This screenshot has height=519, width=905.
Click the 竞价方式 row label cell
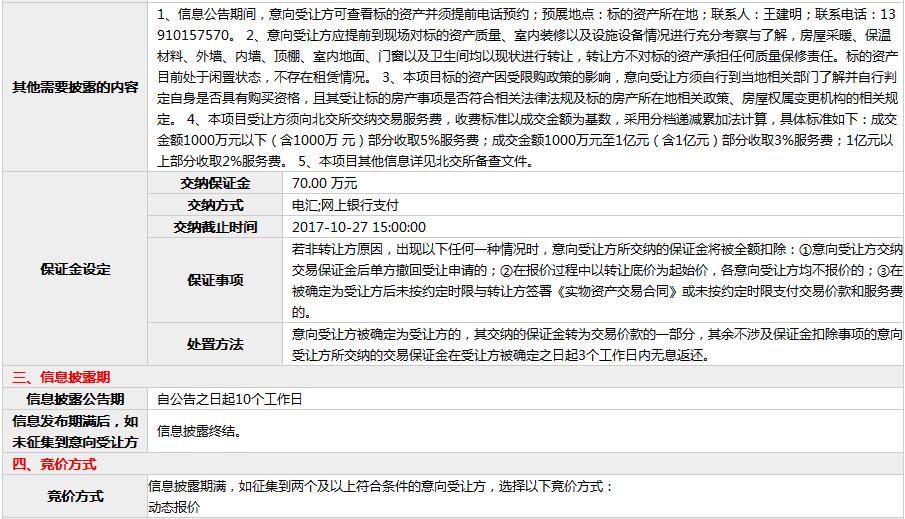[x=75, y=497]
